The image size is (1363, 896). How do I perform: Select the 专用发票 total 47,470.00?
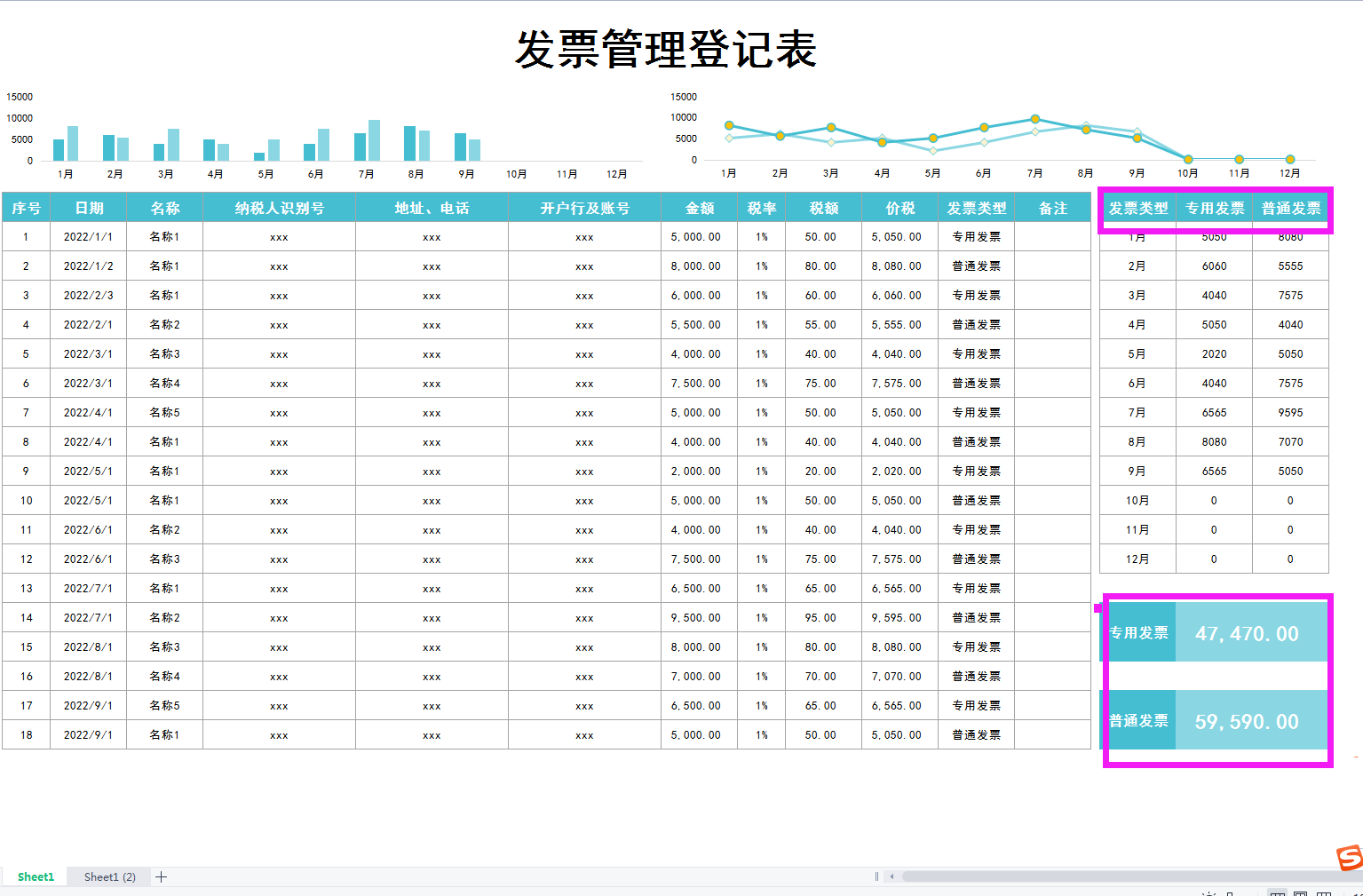[x=1251, y=633]
